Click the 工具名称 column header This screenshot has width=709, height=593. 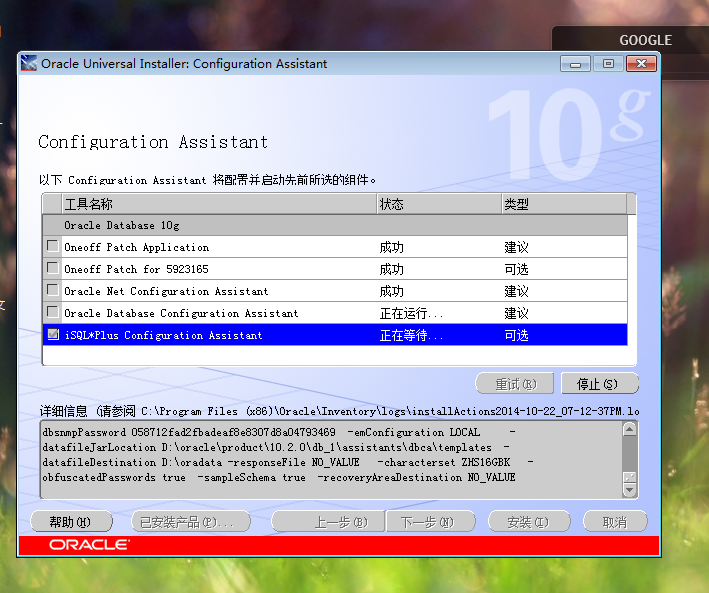tap(219, 204)
